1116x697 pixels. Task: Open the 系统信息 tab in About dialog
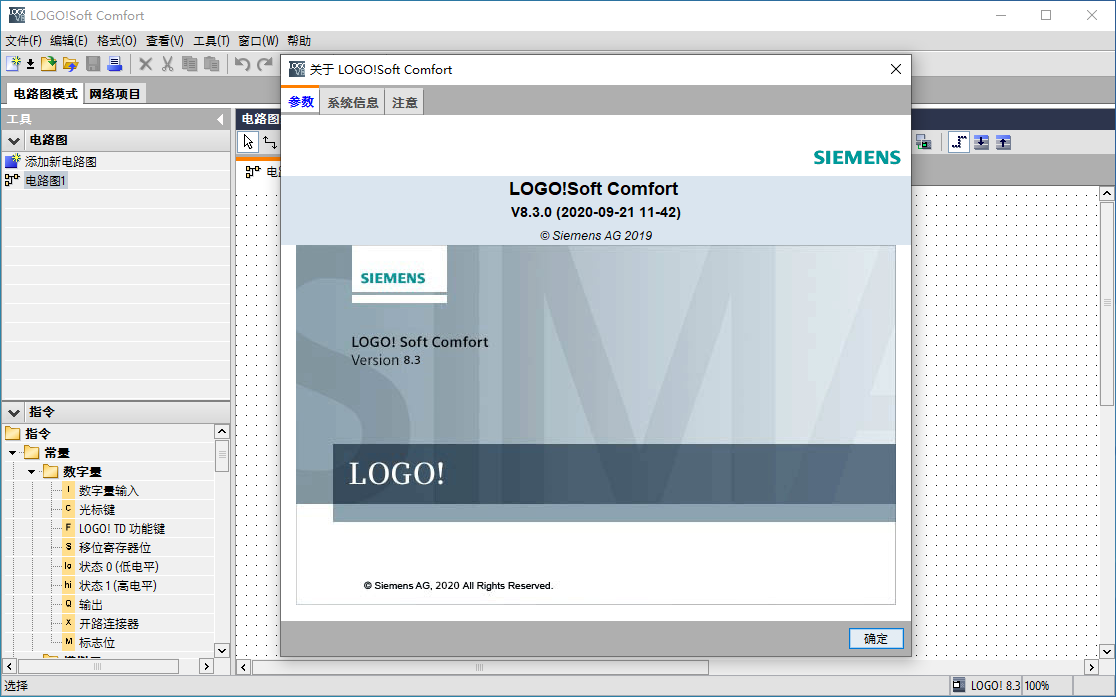(353, 103)
